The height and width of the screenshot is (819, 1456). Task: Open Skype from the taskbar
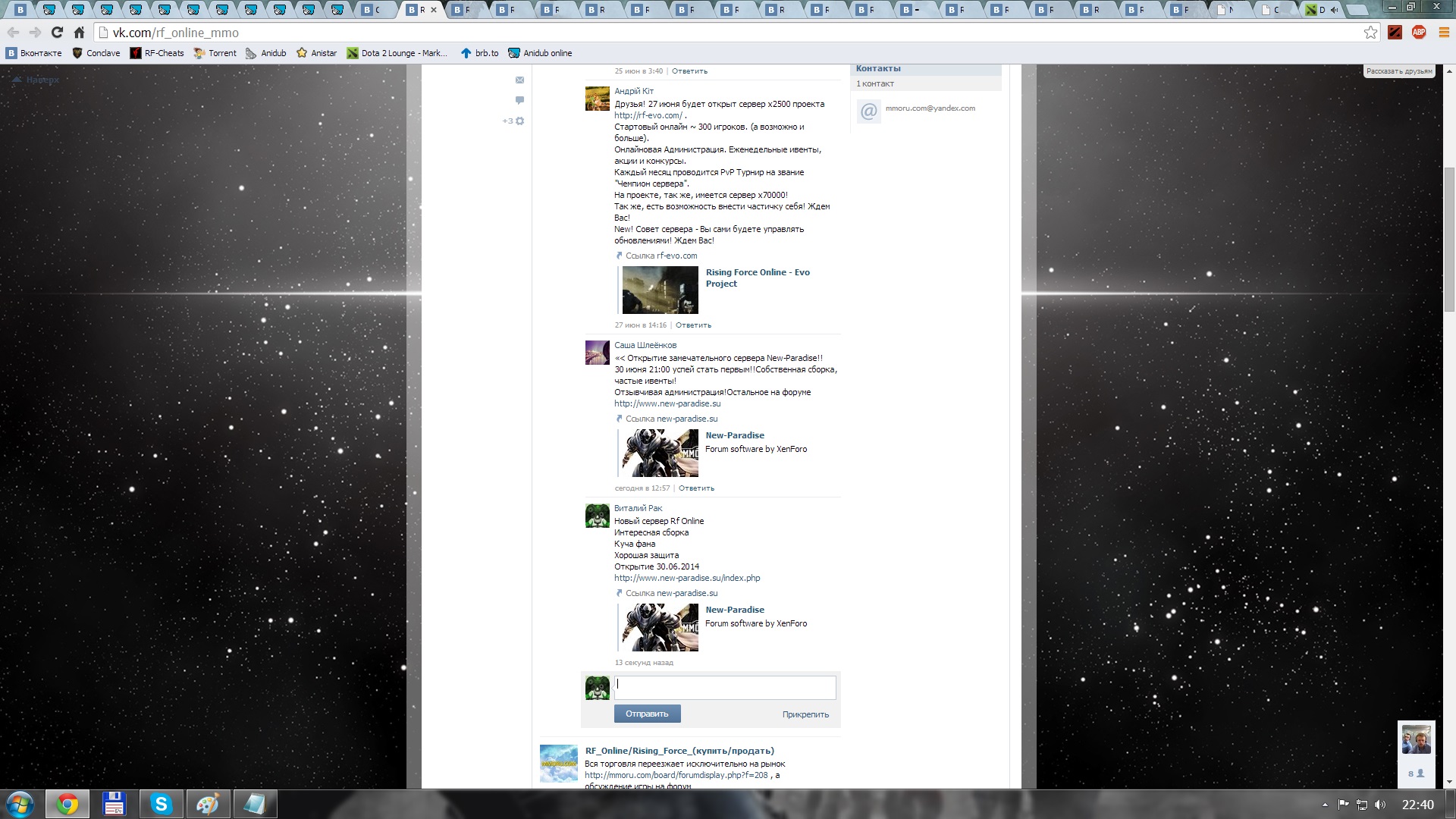point(161,804)
